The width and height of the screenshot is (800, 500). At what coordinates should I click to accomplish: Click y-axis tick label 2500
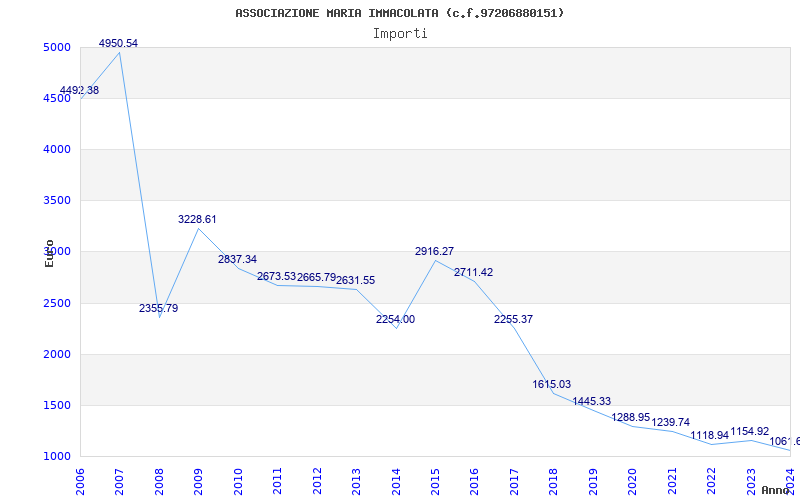pyautogui.click(x=57, y=304)
